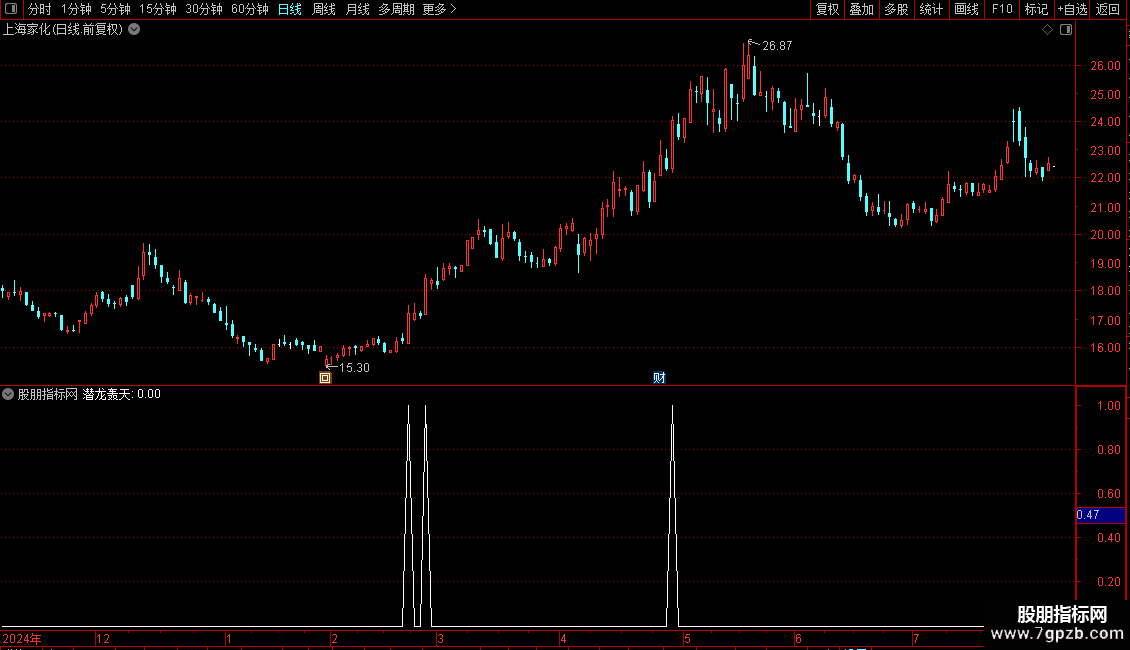Add stock via +自选 button
Screen dimensions: 1130x650
(x=1072, y=9)
